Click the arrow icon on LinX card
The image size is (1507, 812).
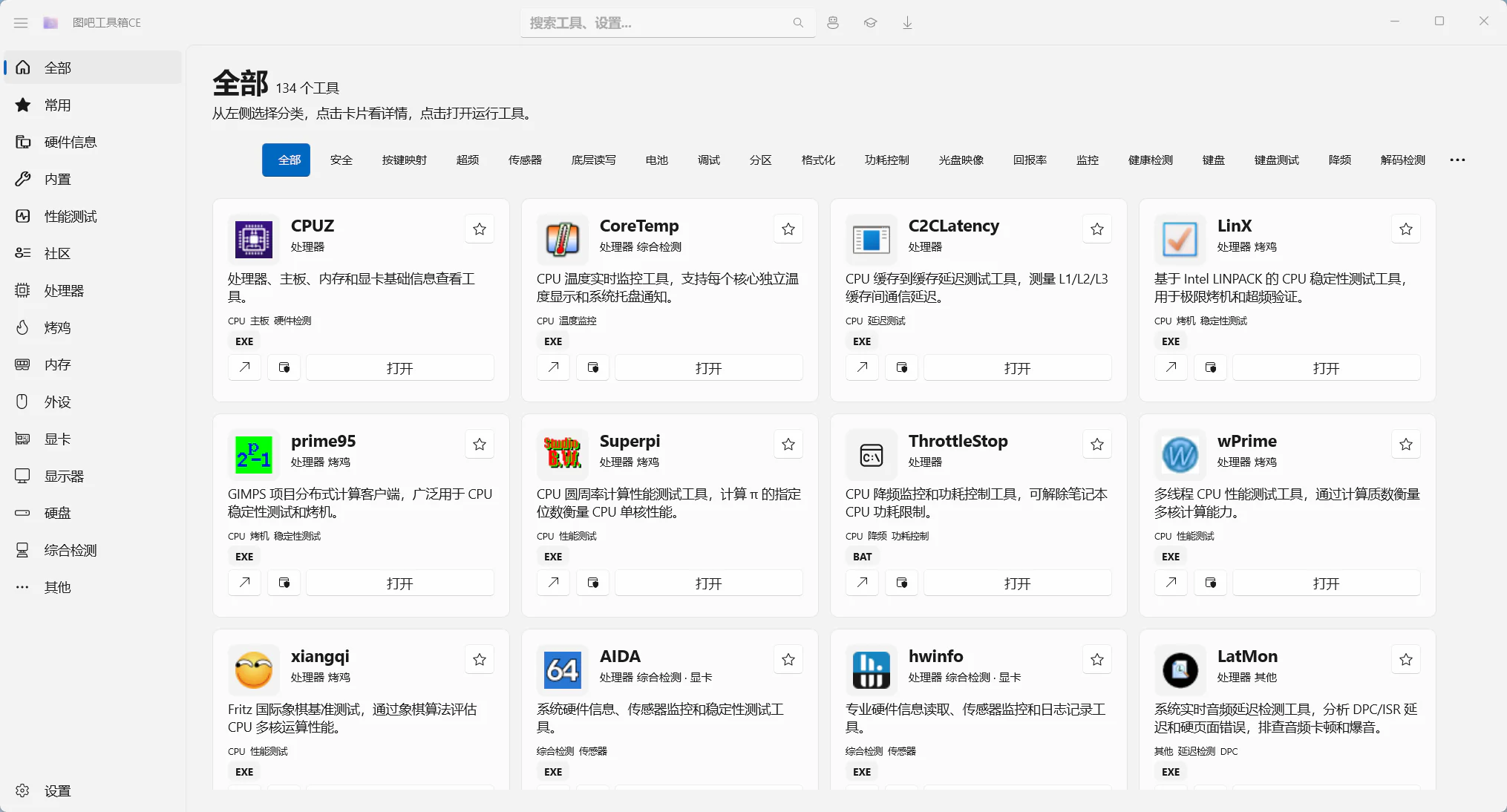point(1171,367)
